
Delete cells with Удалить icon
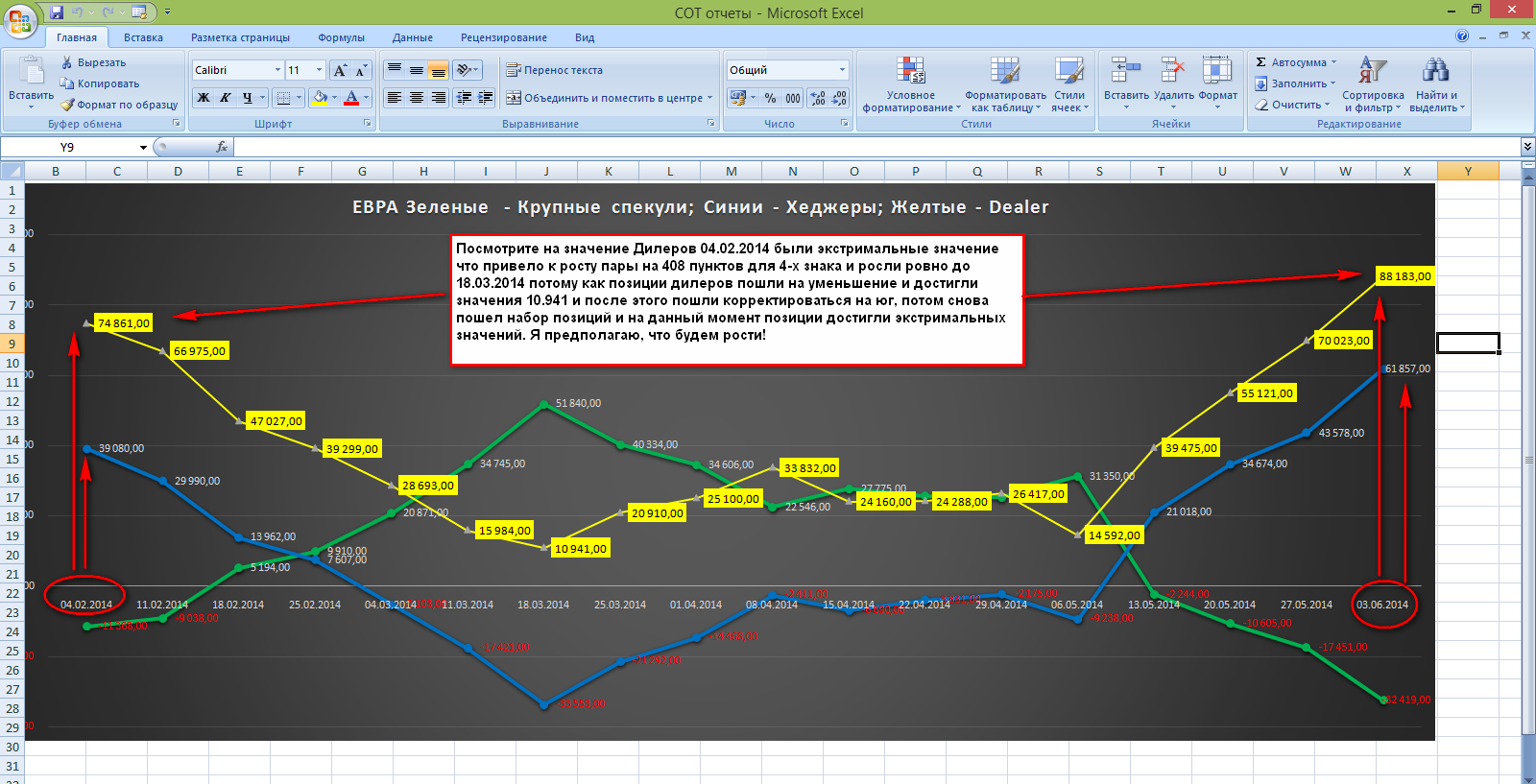[x=1173, y=83]
